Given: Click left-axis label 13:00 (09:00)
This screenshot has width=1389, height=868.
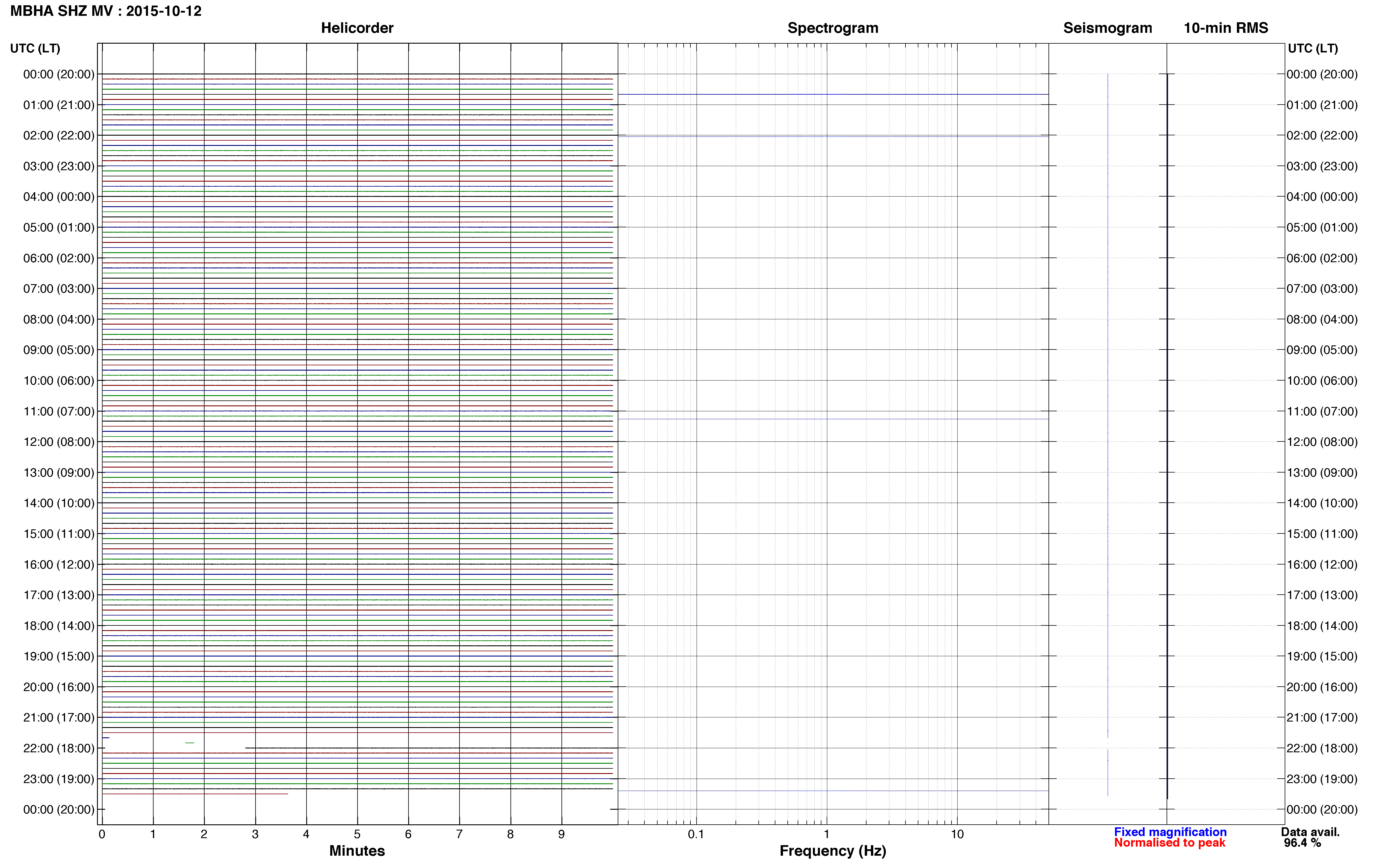Looking at the screenshot, I should tap(59, 473).
